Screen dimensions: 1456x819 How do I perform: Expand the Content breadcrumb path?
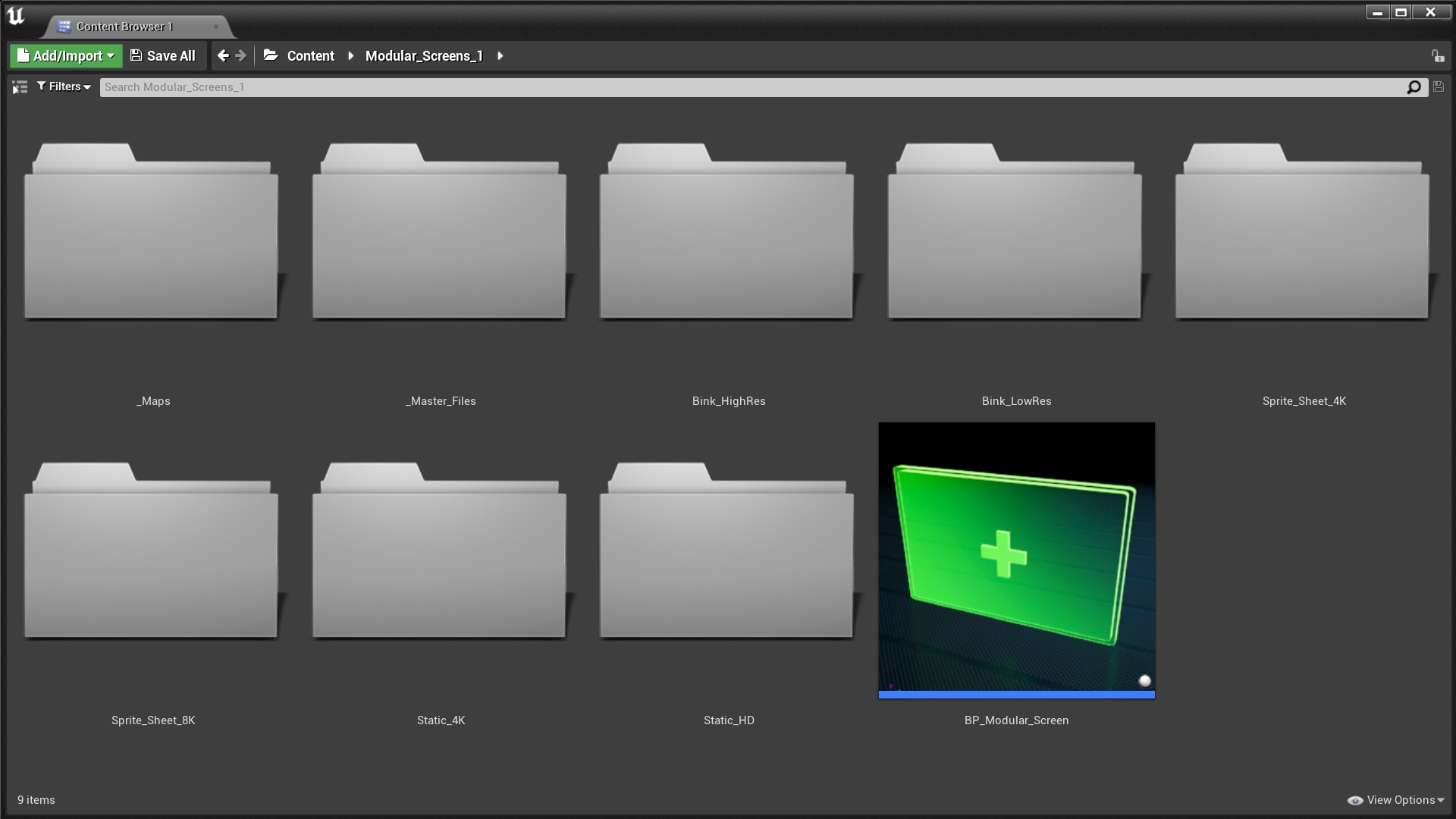[x=349, y=55]
